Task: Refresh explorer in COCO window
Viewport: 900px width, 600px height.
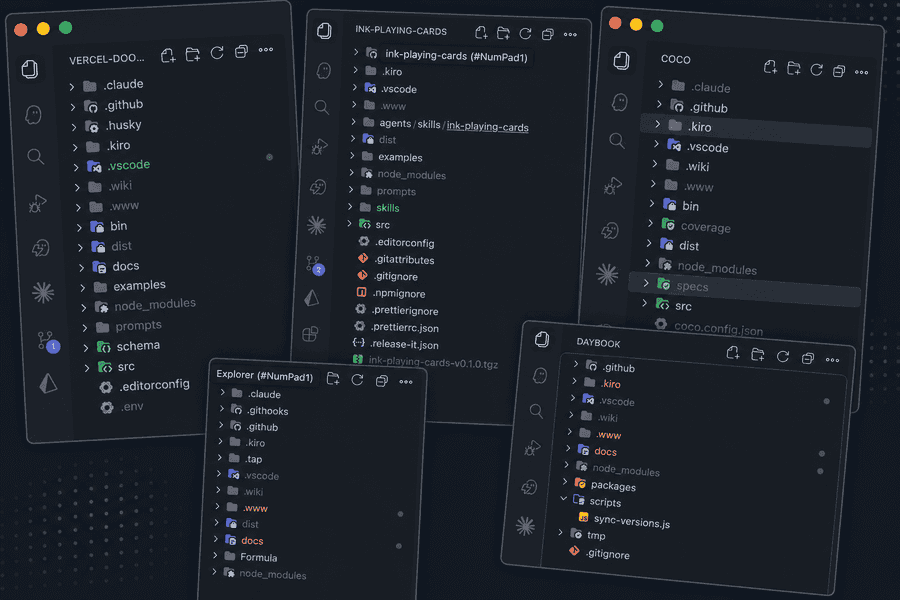Action: point(816,70)
